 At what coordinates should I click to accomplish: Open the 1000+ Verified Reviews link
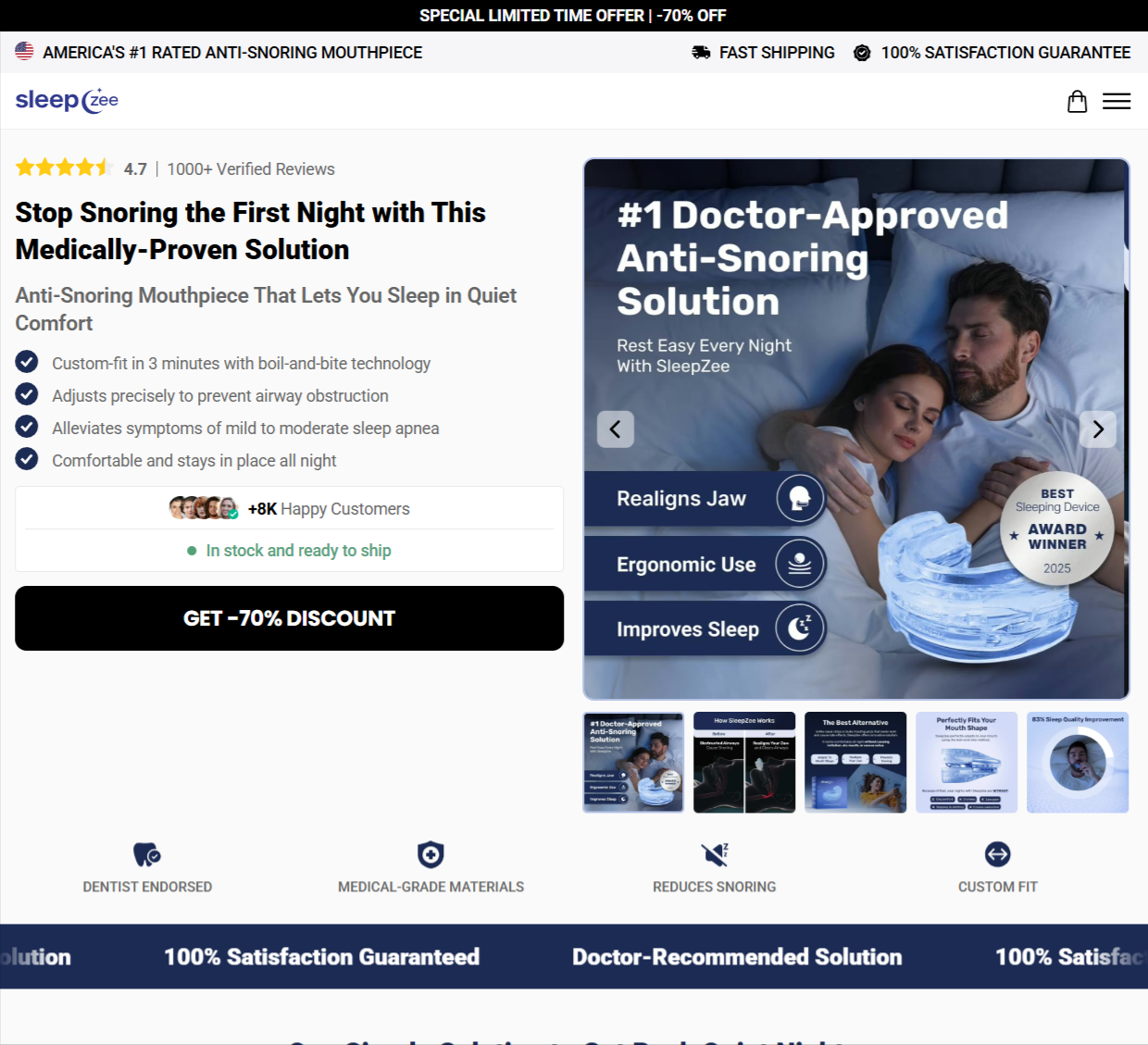[251, 169]
